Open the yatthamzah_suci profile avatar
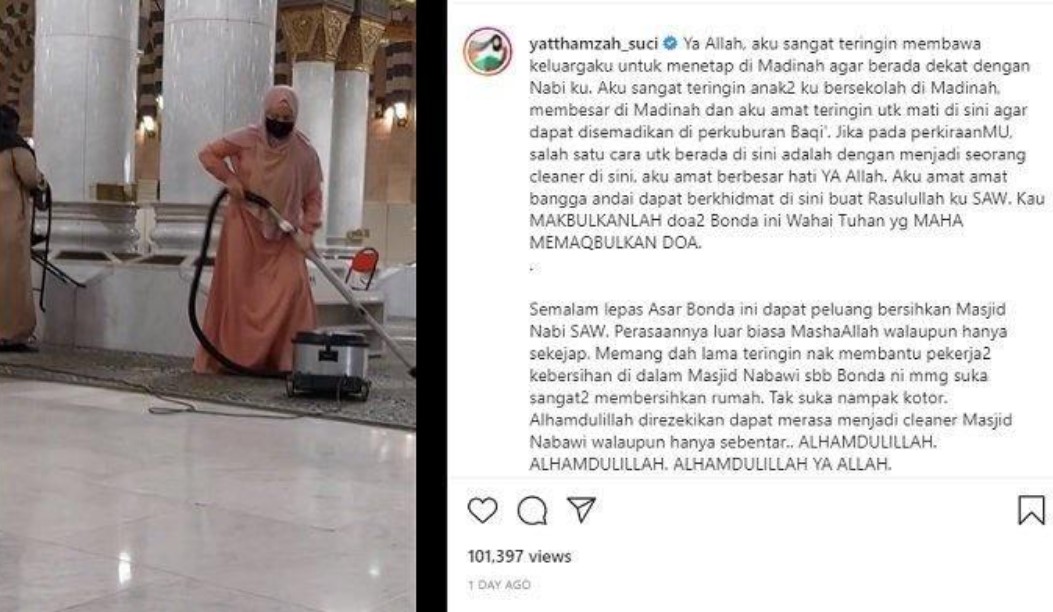The width and height of the screenshot is (1053, 612). 488,51
